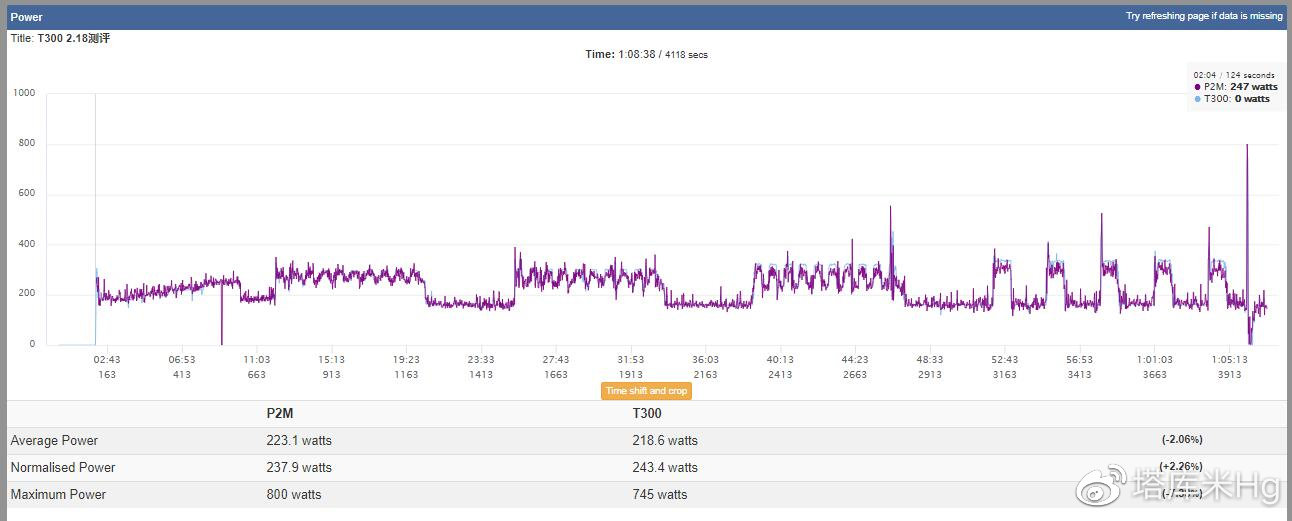Click the Average Power row label
The height and width of the screenshot is (521, 1292).
point(54,440)
